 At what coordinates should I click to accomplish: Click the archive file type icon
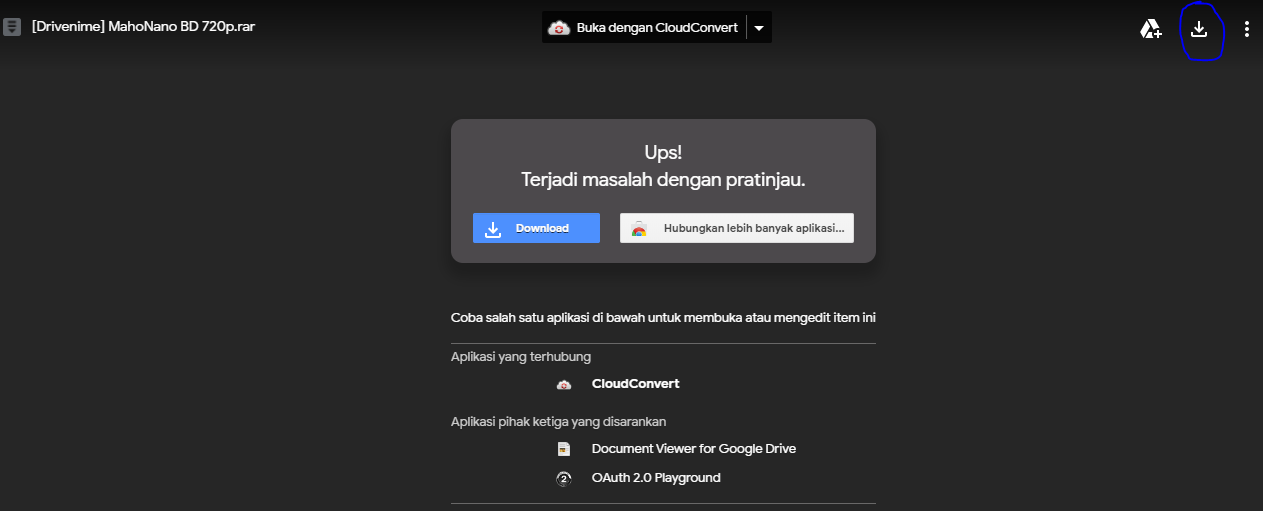tap(12, 27)
